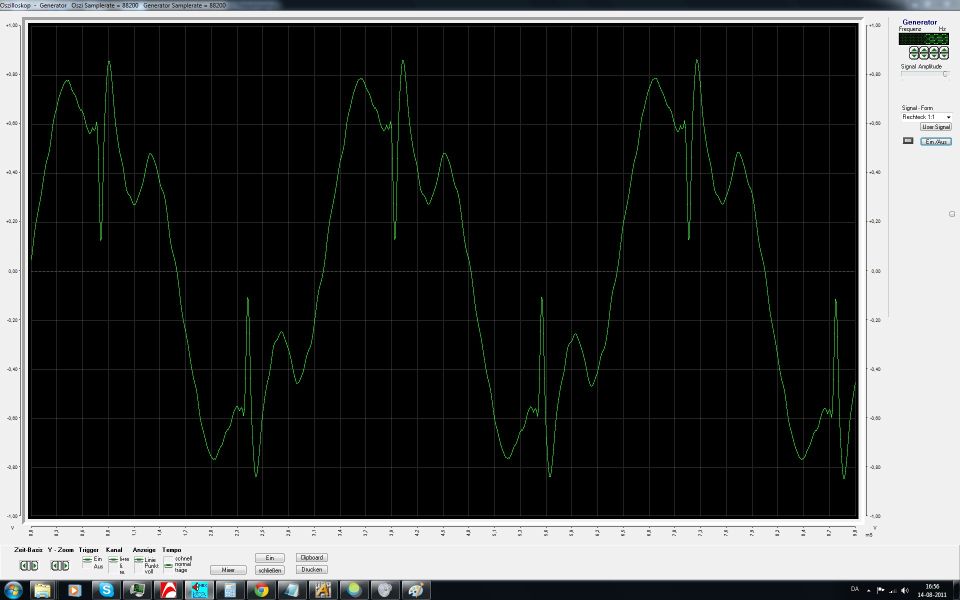Viewport: 960px width, 600px height.
Task: Decrease the first frequency digit stepper
Action: pyautogui.click(x=914, y=56)
